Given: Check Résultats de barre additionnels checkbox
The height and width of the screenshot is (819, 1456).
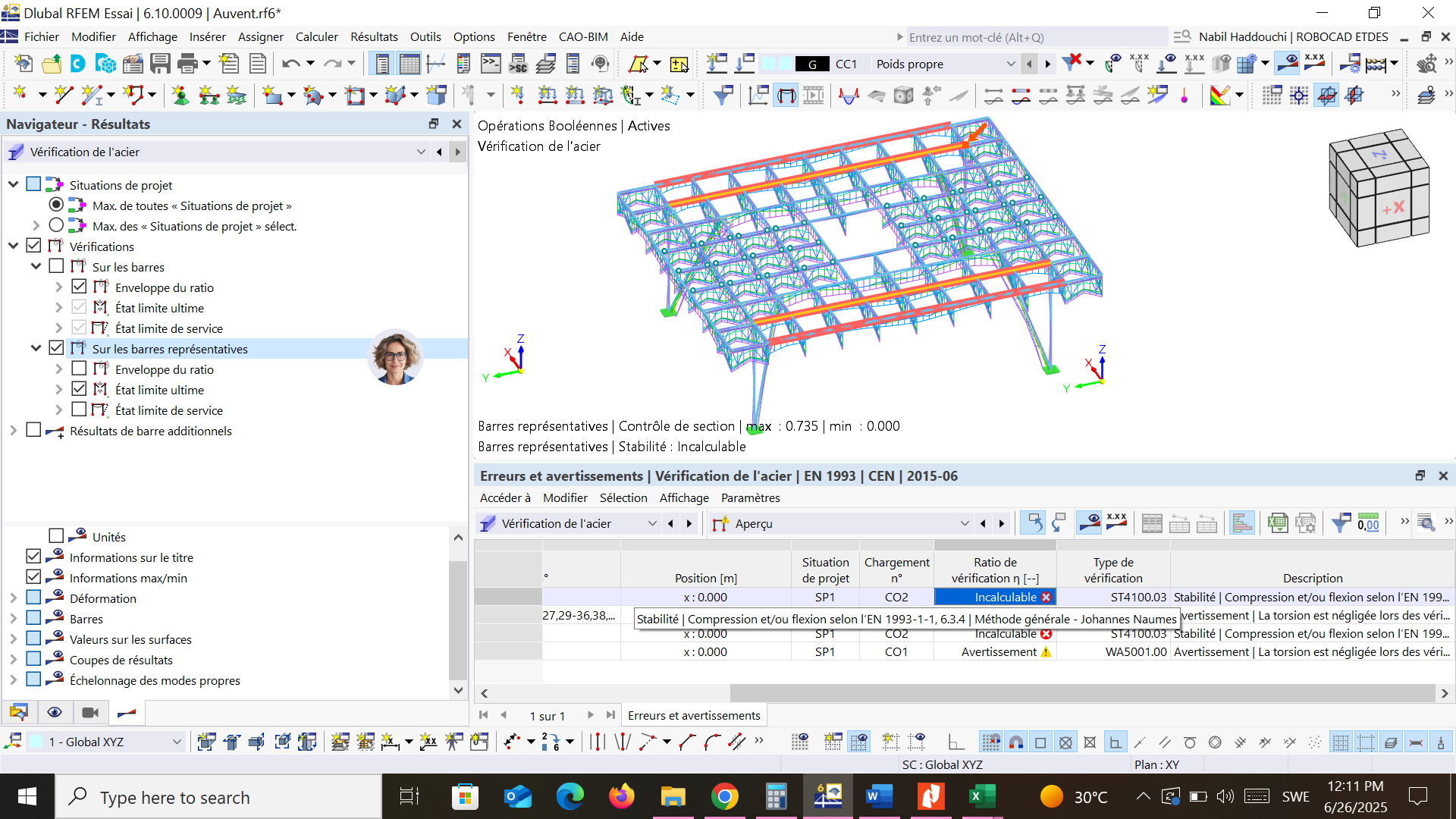Looking at the screenshot, I should coord(33,430).
